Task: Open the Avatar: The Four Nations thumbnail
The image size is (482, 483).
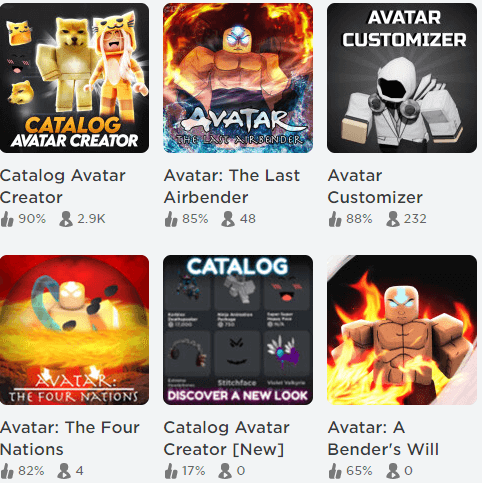Action: (x=74, y=330)
